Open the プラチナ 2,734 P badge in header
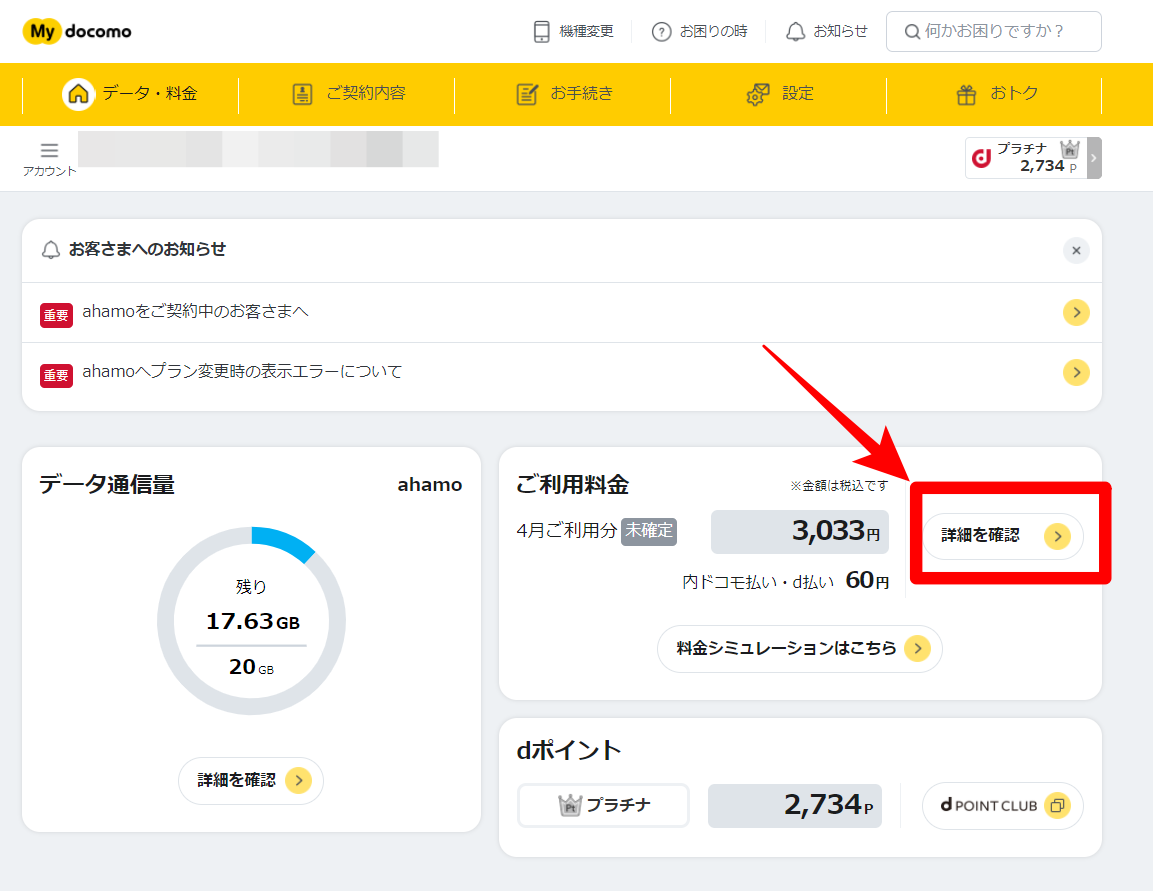1153x891 pixels. pos(1033,158)
